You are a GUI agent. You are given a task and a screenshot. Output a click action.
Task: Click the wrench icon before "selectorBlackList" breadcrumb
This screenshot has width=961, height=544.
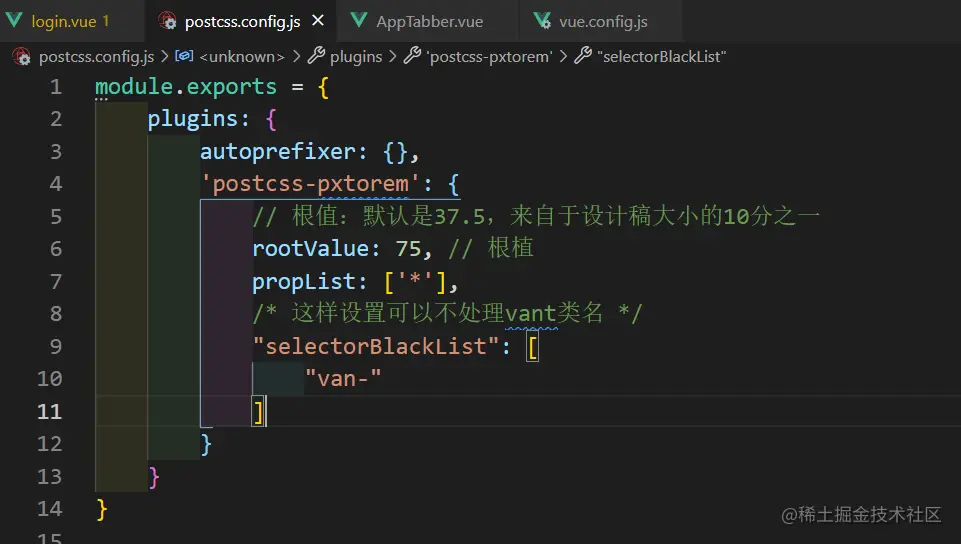click(583, 56)
